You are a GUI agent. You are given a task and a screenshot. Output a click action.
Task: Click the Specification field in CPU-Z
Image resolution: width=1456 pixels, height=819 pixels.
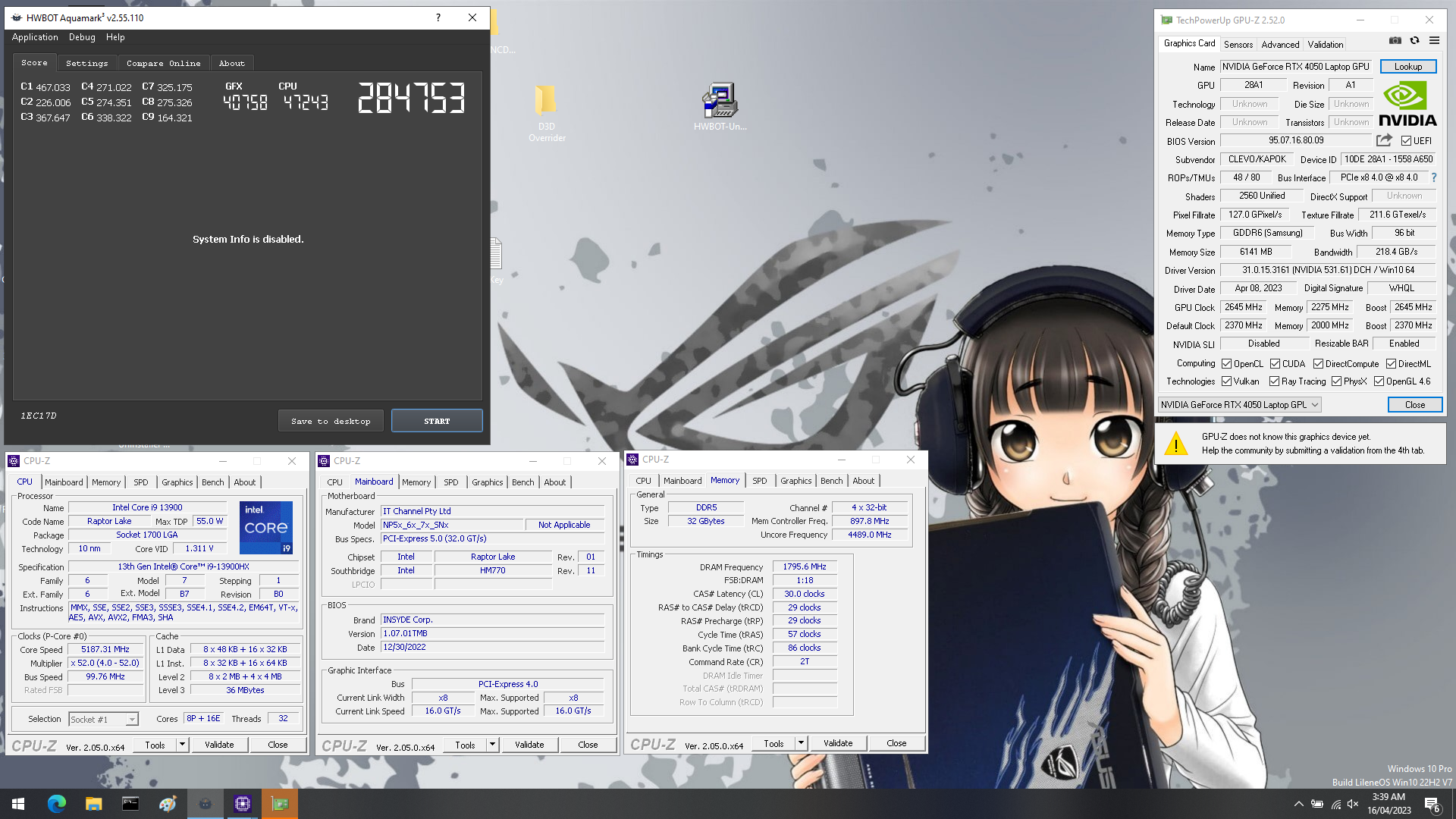pos(184,566)
